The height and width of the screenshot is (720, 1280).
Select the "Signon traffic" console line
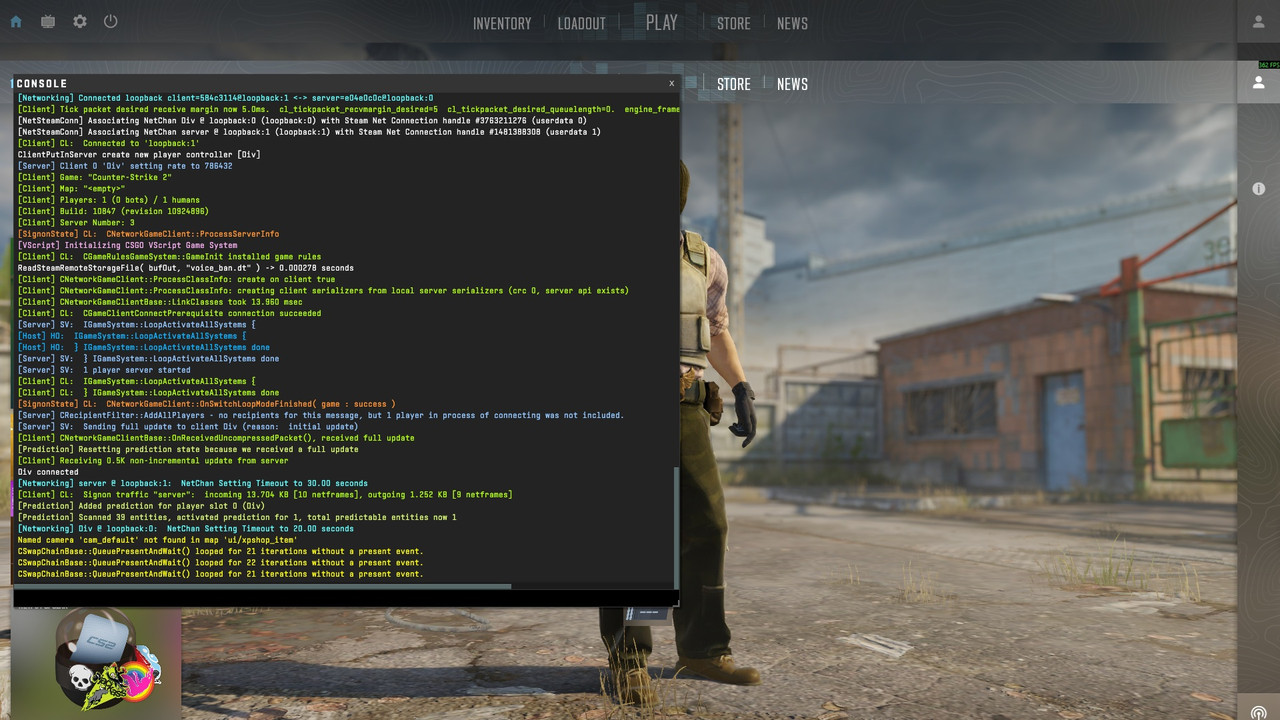[265, 495]
